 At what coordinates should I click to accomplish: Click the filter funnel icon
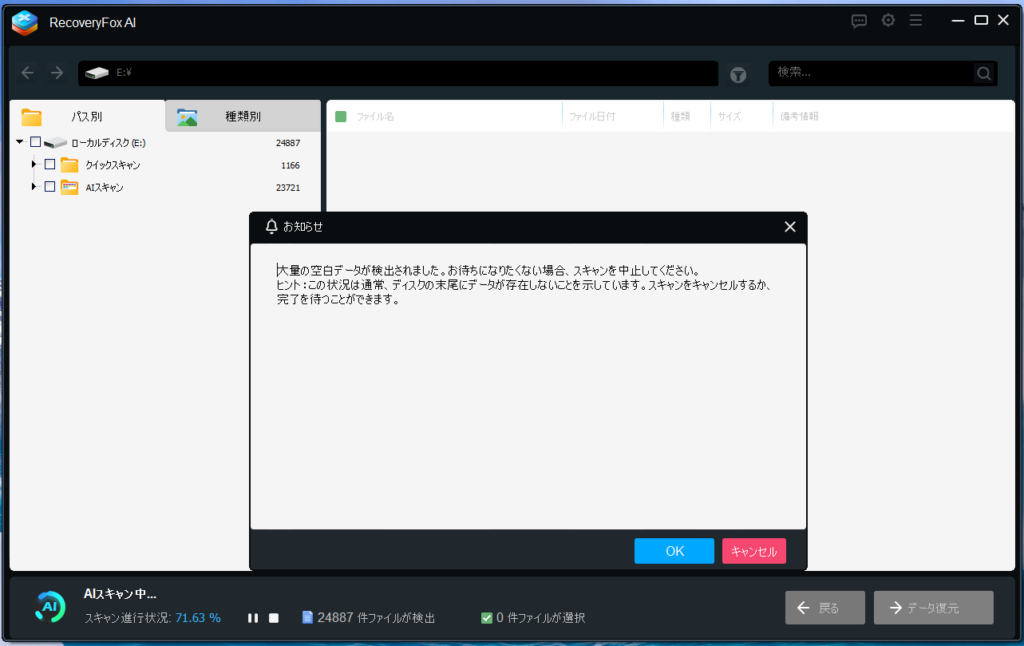pyautogui.click(x=738, y=74)
